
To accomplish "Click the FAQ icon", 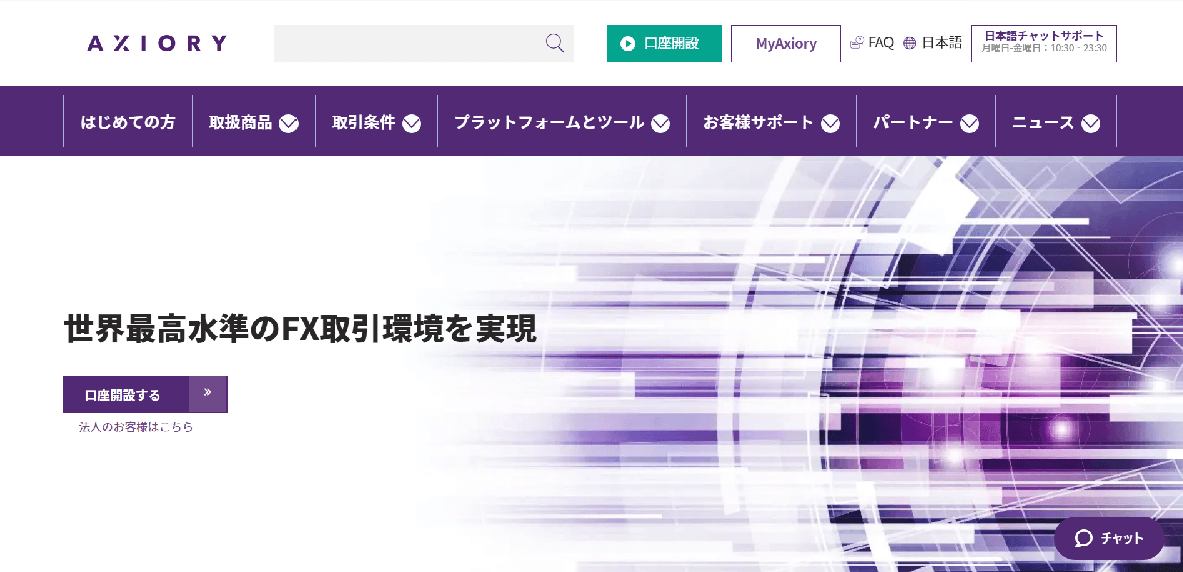I will [x=856, y=43].
